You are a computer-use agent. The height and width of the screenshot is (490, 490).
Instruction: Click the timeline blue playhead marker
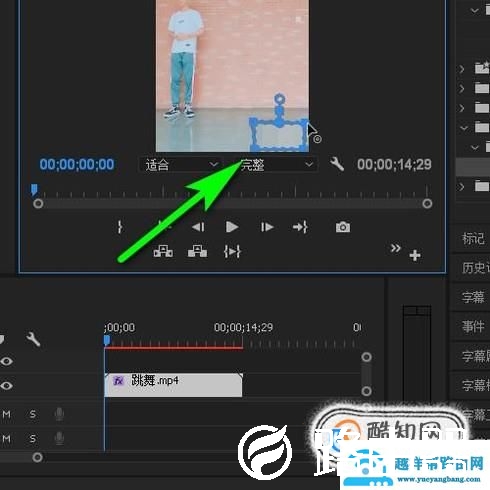(107, 340)
